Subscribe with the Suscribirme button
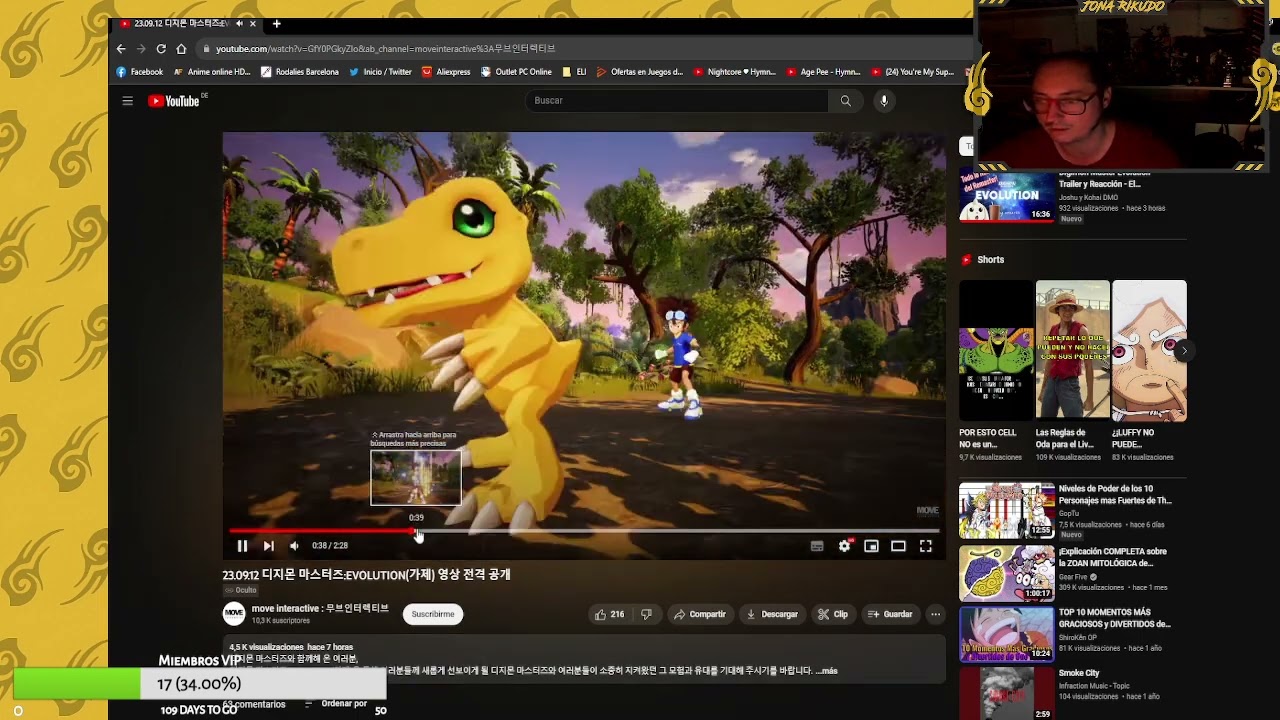 [x=433, y=614]
